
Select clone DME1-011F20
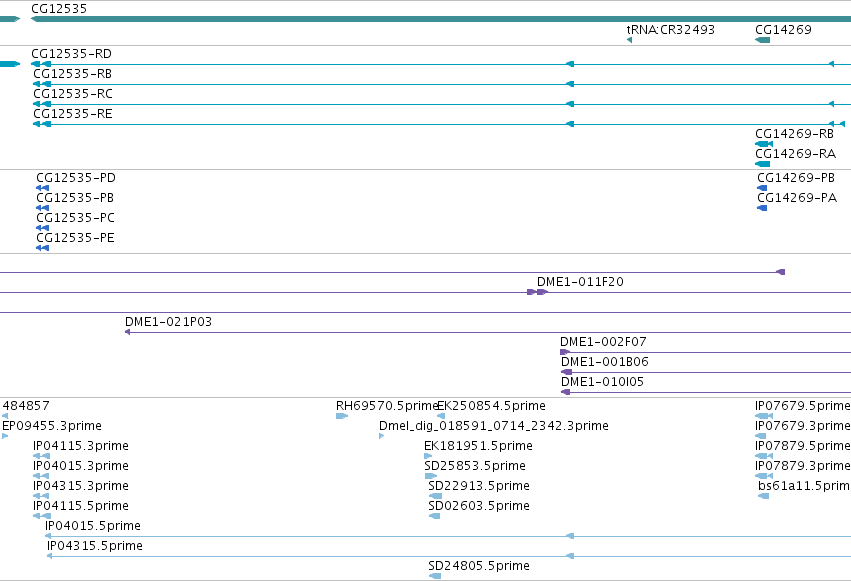point(580,282)
